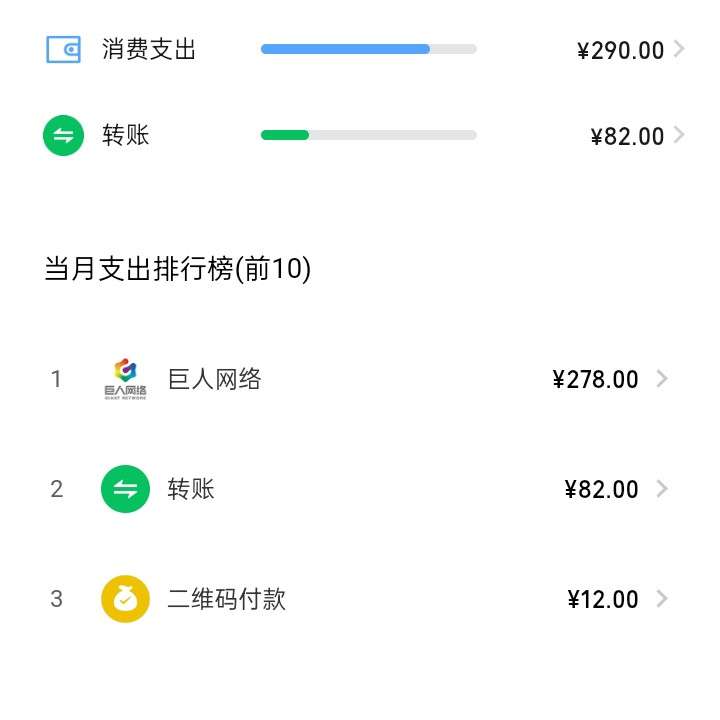
Task: Click the ¥278.00 amount for 巨人网络
Action: pos(595,379)
